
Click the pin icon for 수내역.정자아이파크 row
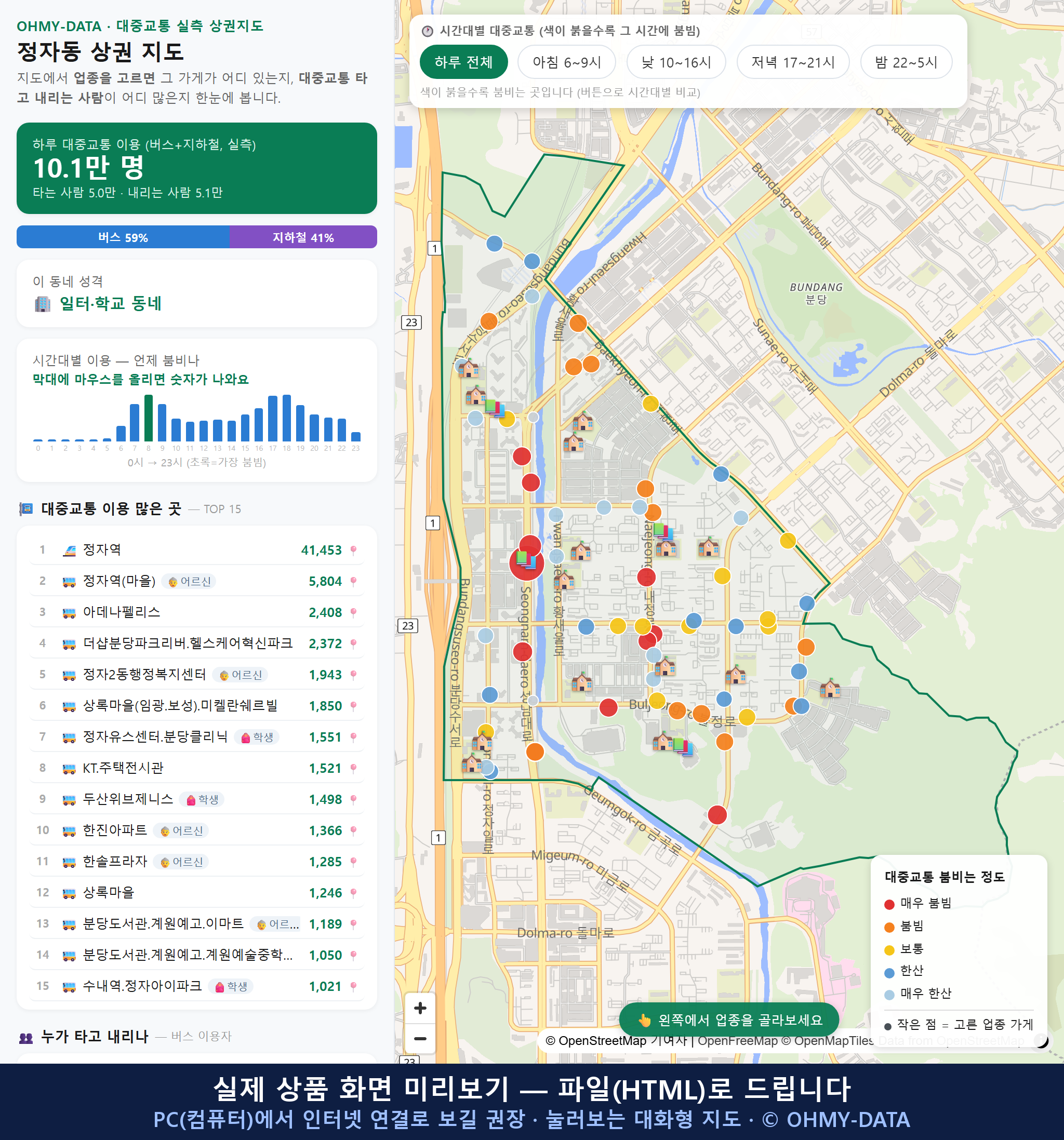point(353,986)
